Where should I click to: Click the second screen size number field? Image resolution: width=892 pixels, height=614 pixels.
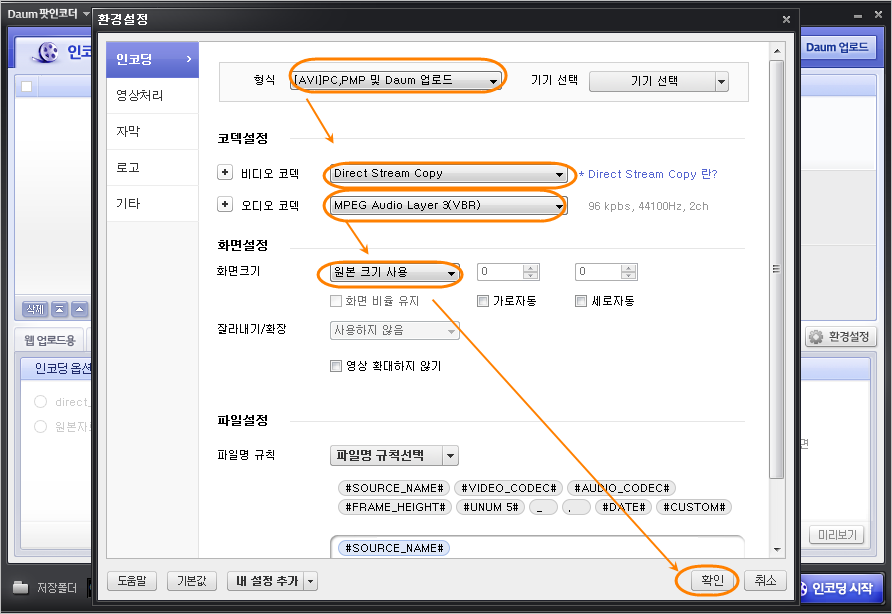598,272
